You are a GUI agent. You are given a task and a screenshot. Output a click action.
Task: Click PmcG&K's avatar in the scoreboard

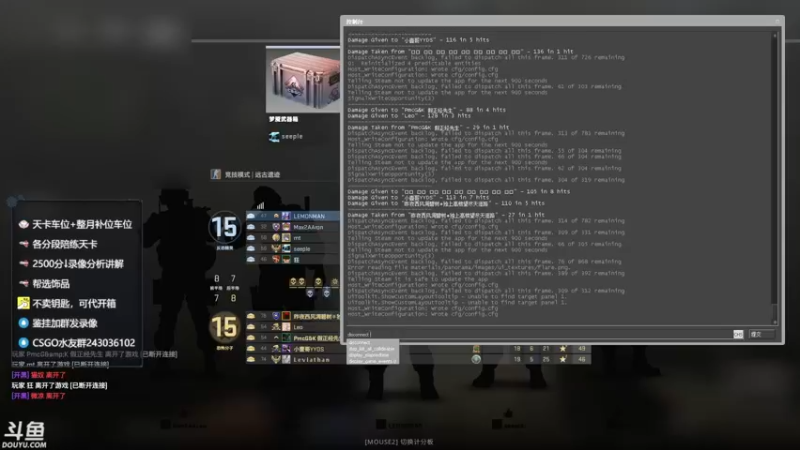tap(286, 338)
